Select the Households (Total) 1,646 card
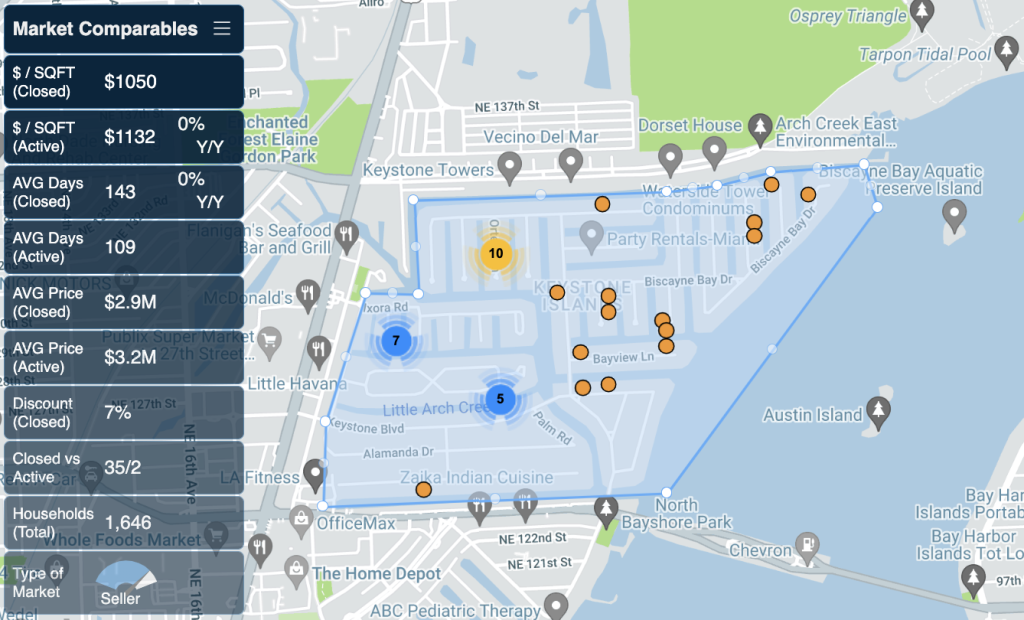Image resolution: width=1024 pixels, height=620 pixels. pos(124,523)
